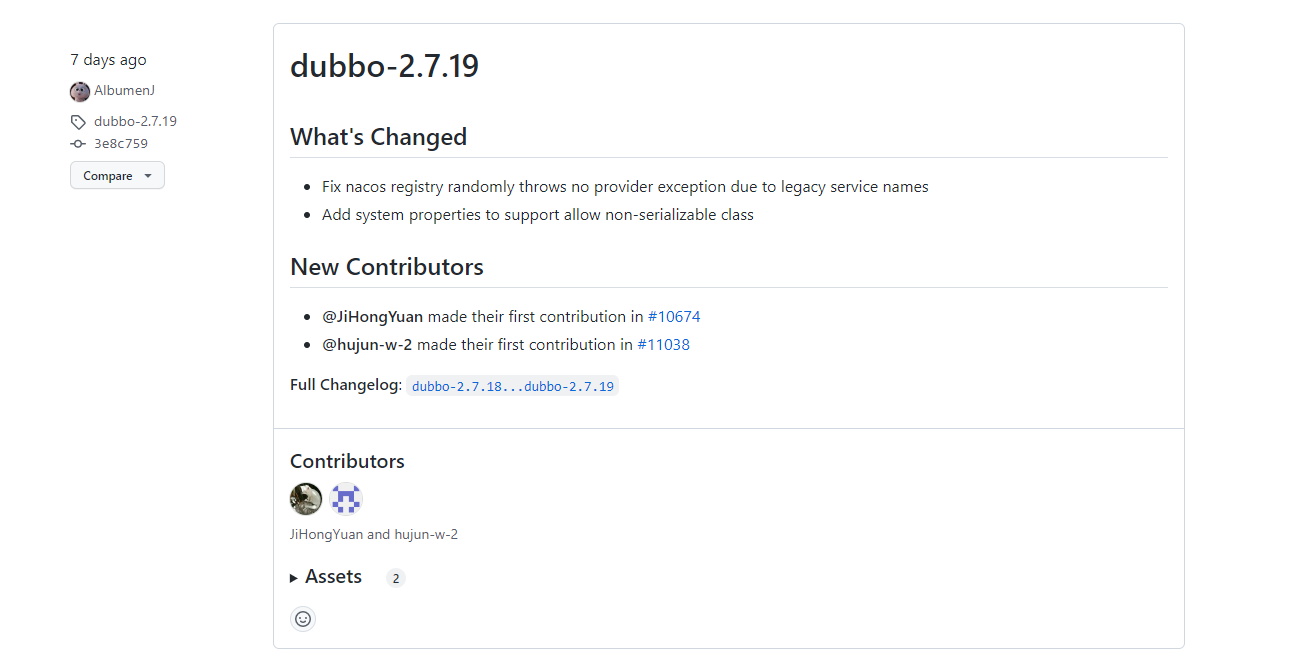Image resolution: width=1302 pixels, height=670 pixels.
Task: Open the dubbo-2.7.18...dubbo-2.7.19 changelog comparison
Action: click(513, 385)
